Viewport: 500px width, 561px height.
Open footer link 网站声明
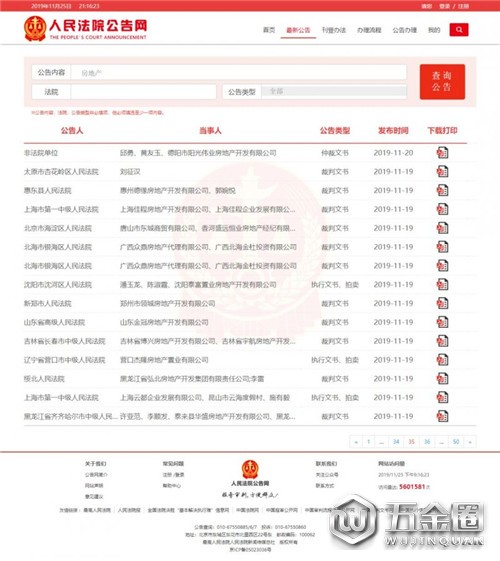(94, 486)
